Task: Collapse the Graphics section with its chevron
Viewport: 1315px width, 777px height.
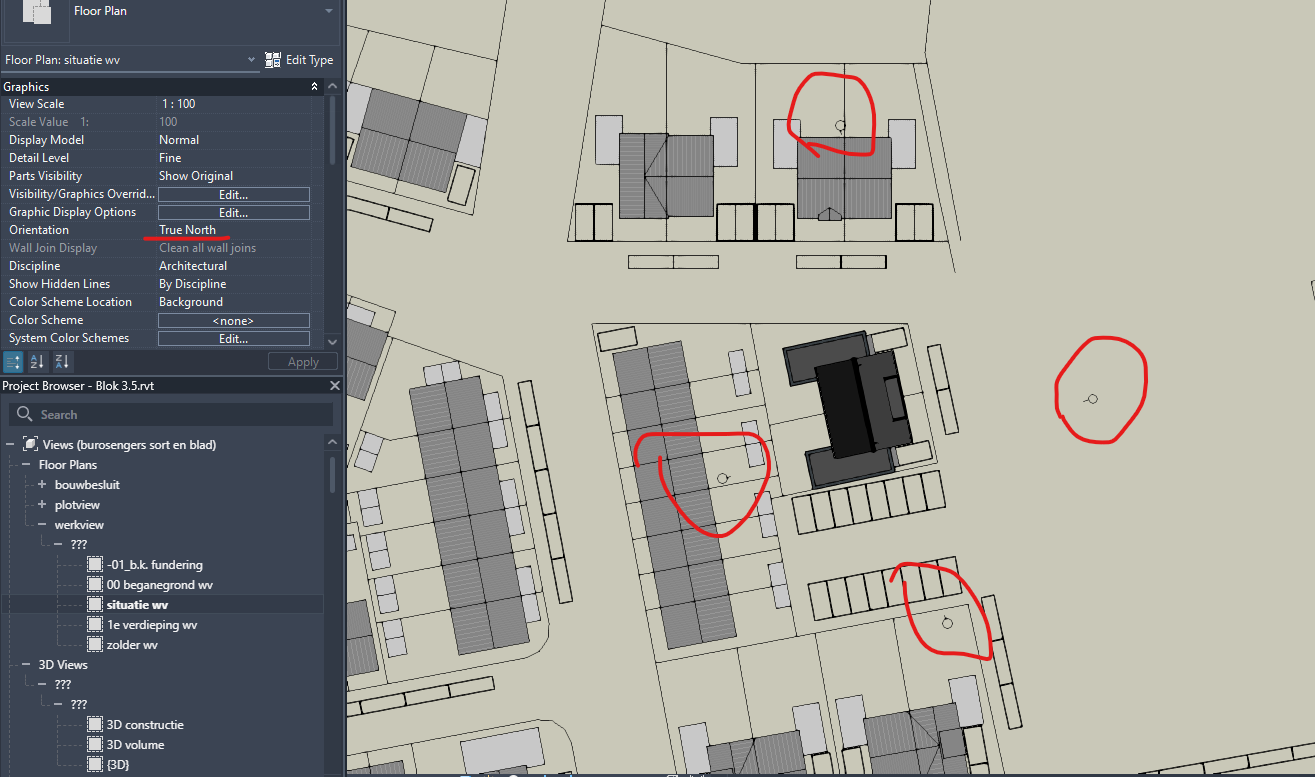Action: (x=314, y=86)
